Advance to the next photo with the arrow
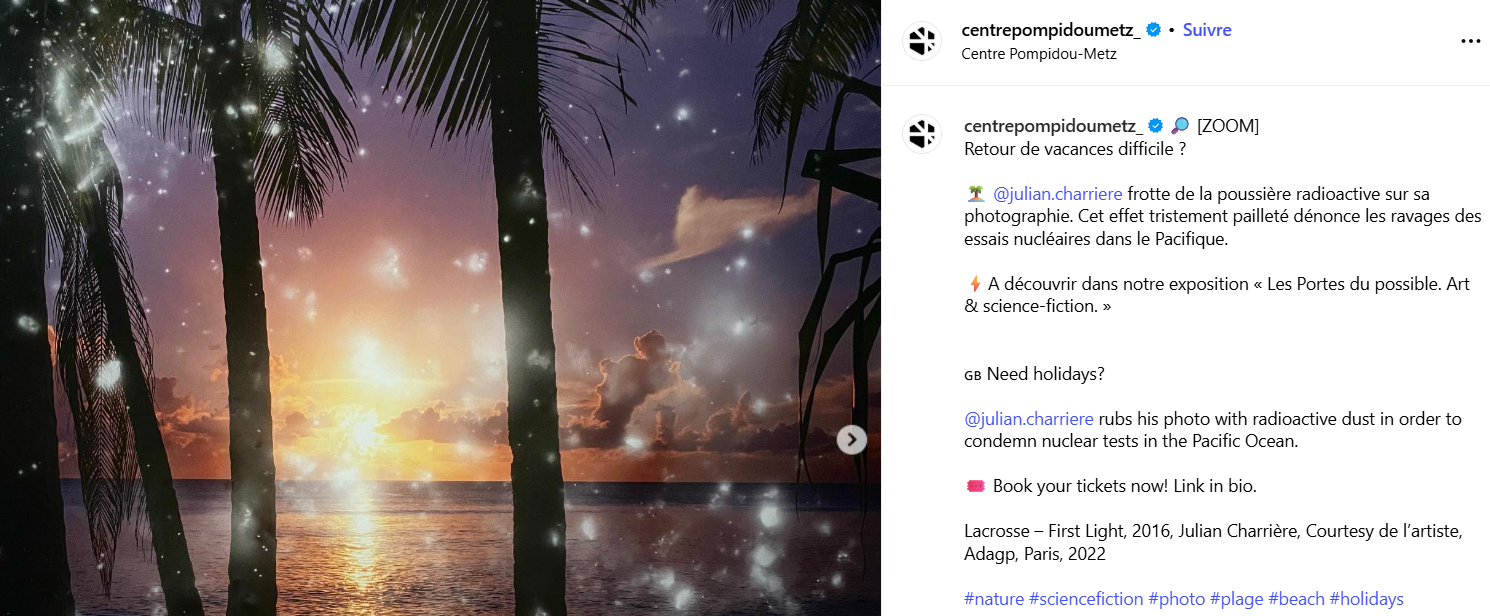 pyautogui.click(x=851, y=439)
